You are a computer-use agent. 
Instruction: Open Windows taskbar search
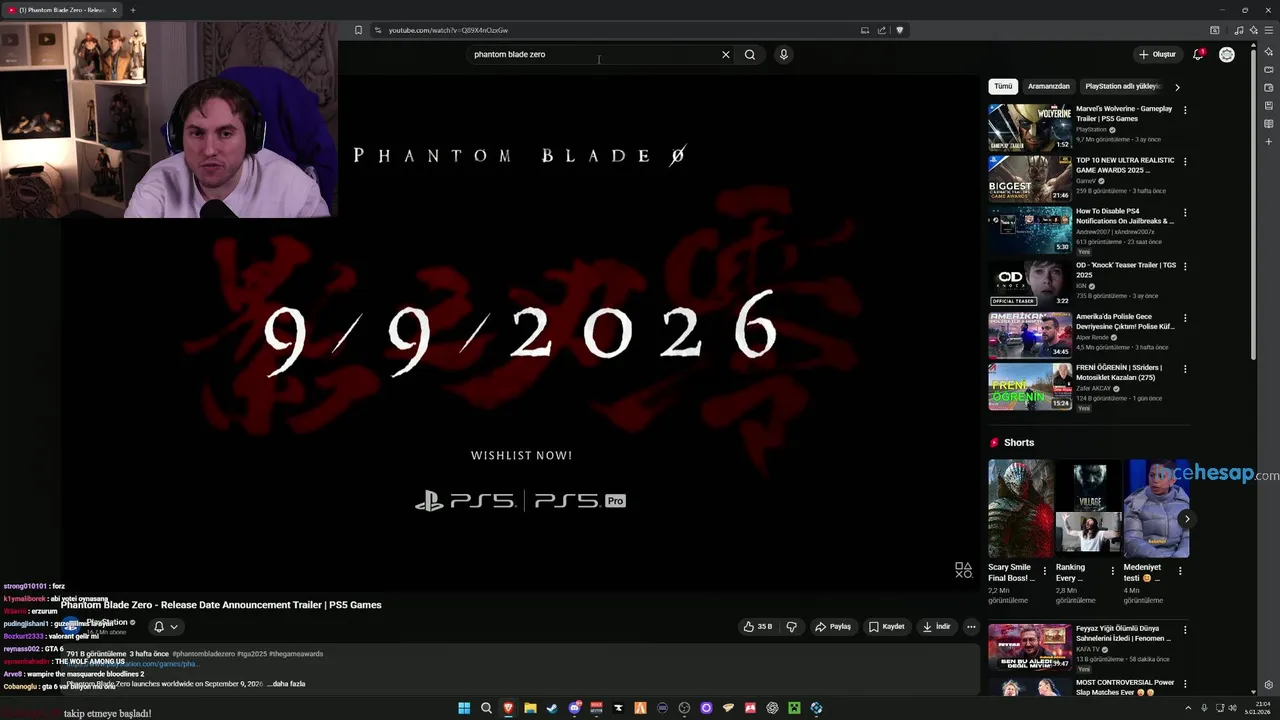tap(486, 708)
